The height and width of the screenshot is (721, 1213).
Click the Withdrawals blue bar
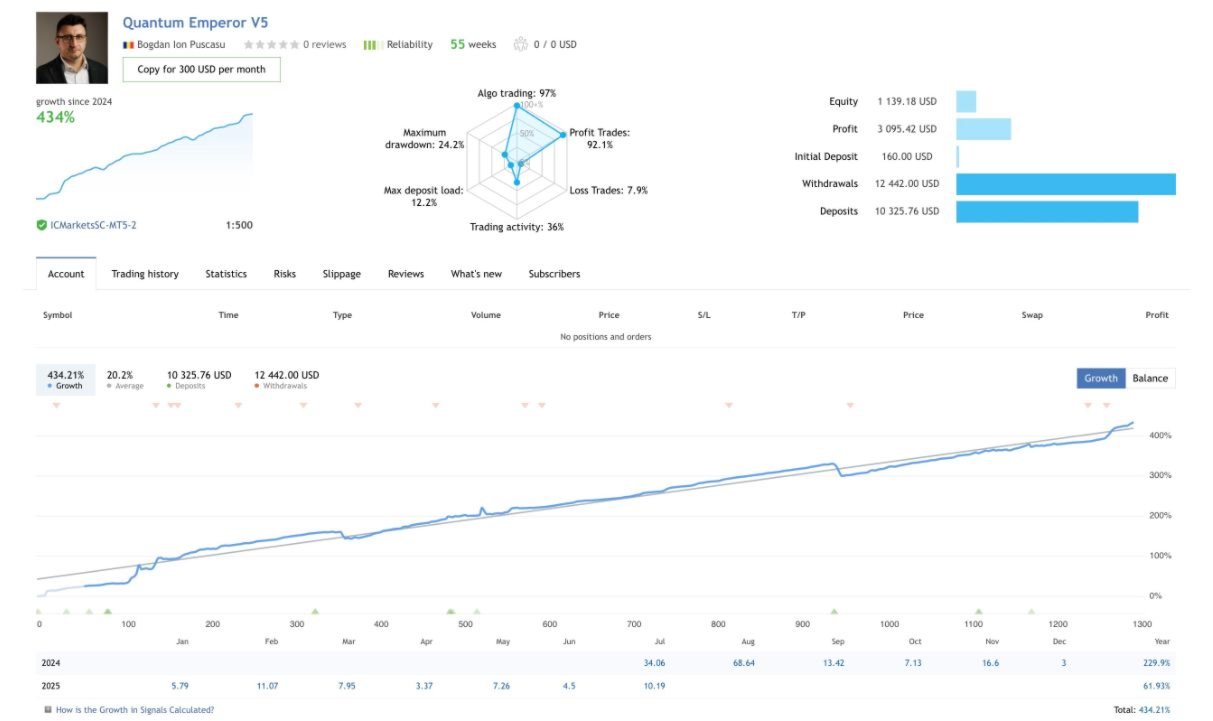tap(1066, 184)
